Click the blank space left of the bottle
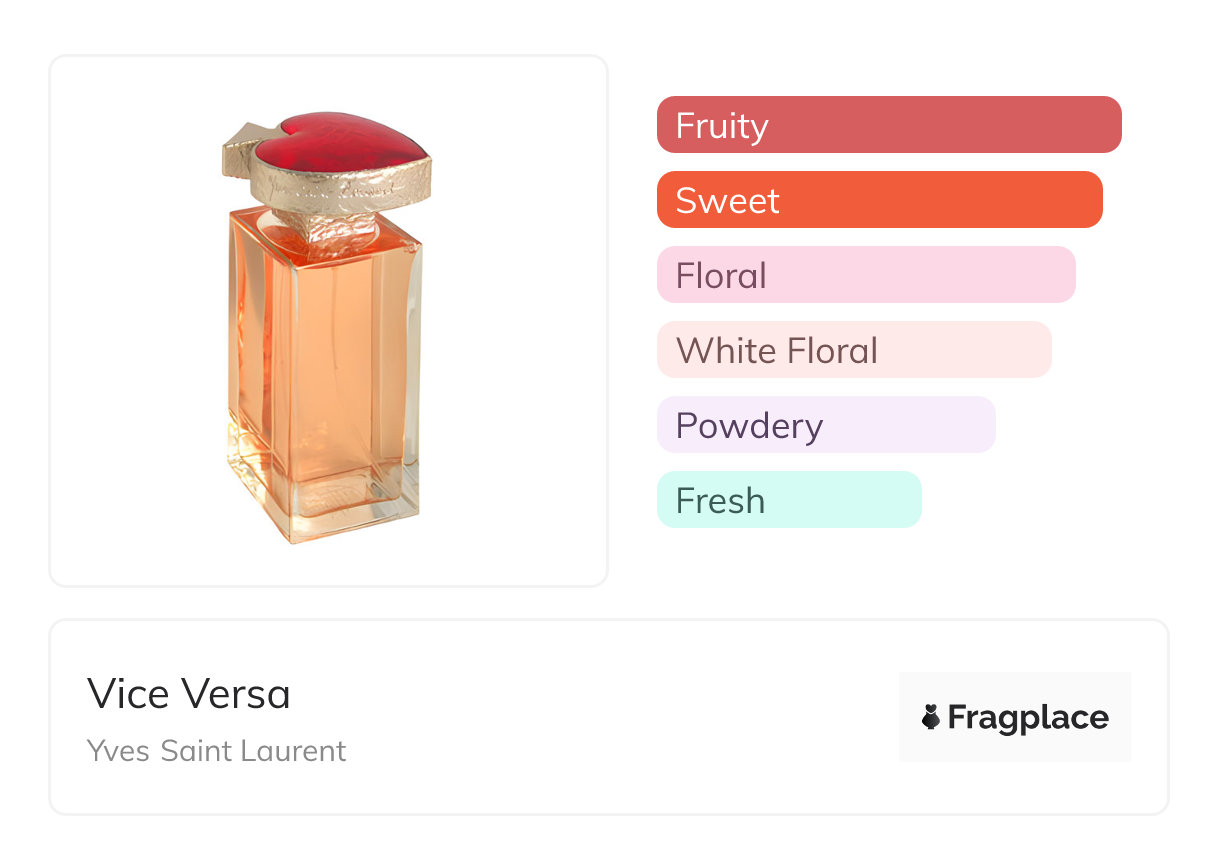Screen dimensions: 1218x864 point(130,330)
